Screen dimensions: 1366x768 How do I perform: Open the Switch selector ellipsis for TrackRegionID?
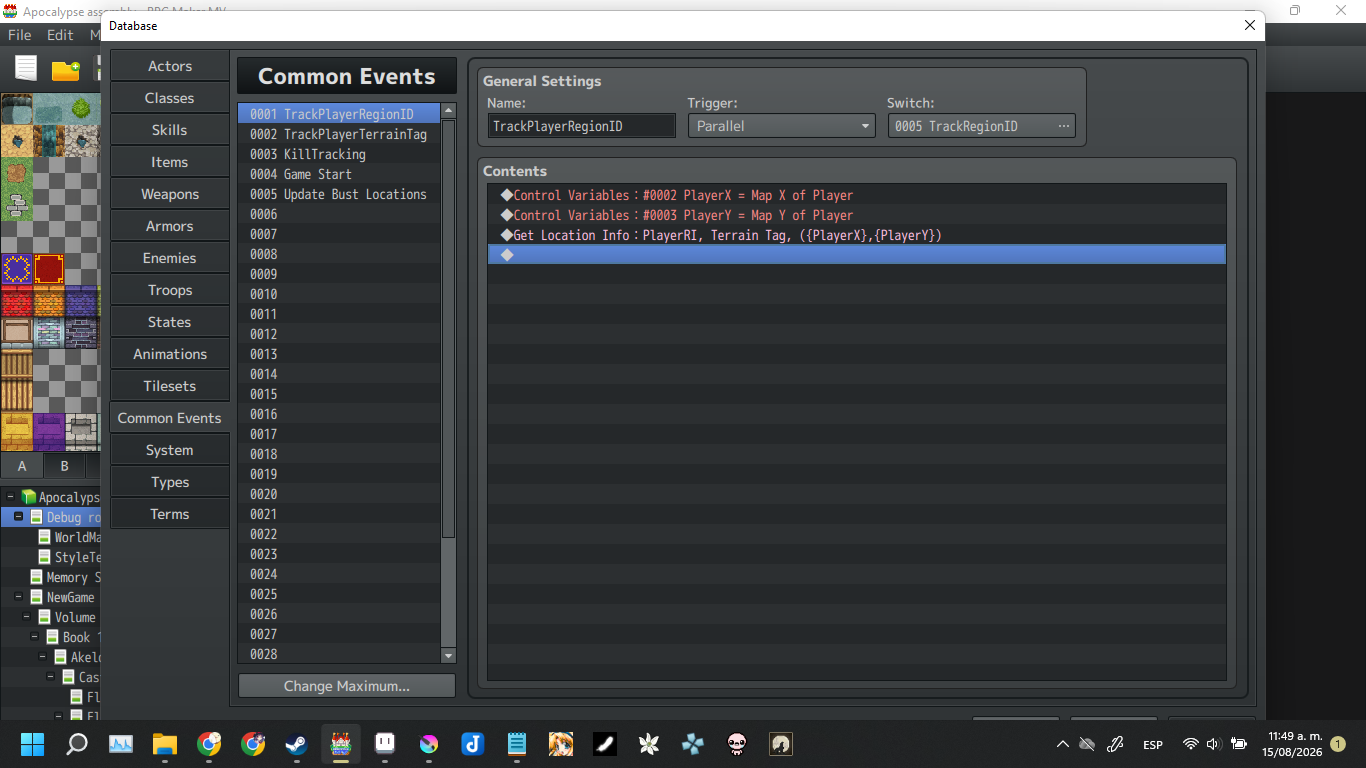[1063, 126]
